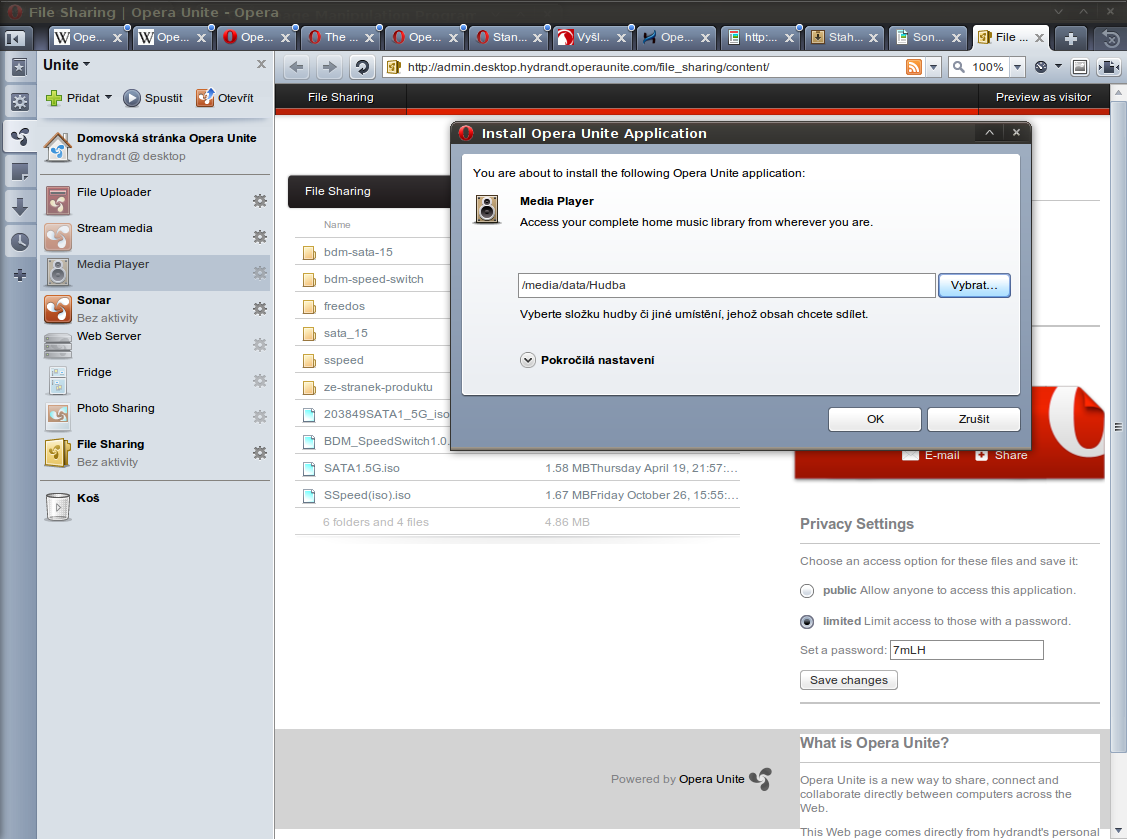The width and height of the screenshot is (1127, 839).
Task: Select Photo Sharing in Unite panel
Action: pyautogui.click(x=155, y=416)
